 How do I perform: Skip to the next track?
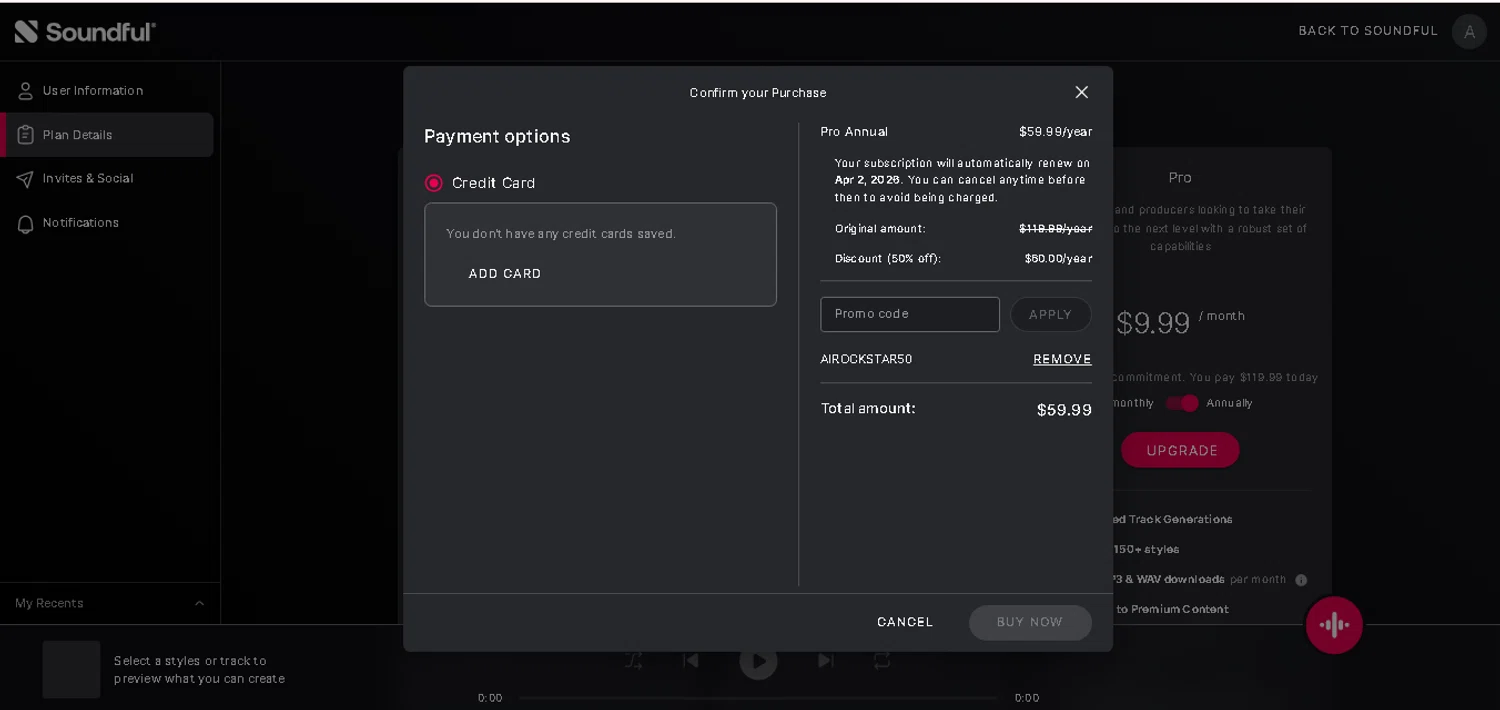coord(825,660)
